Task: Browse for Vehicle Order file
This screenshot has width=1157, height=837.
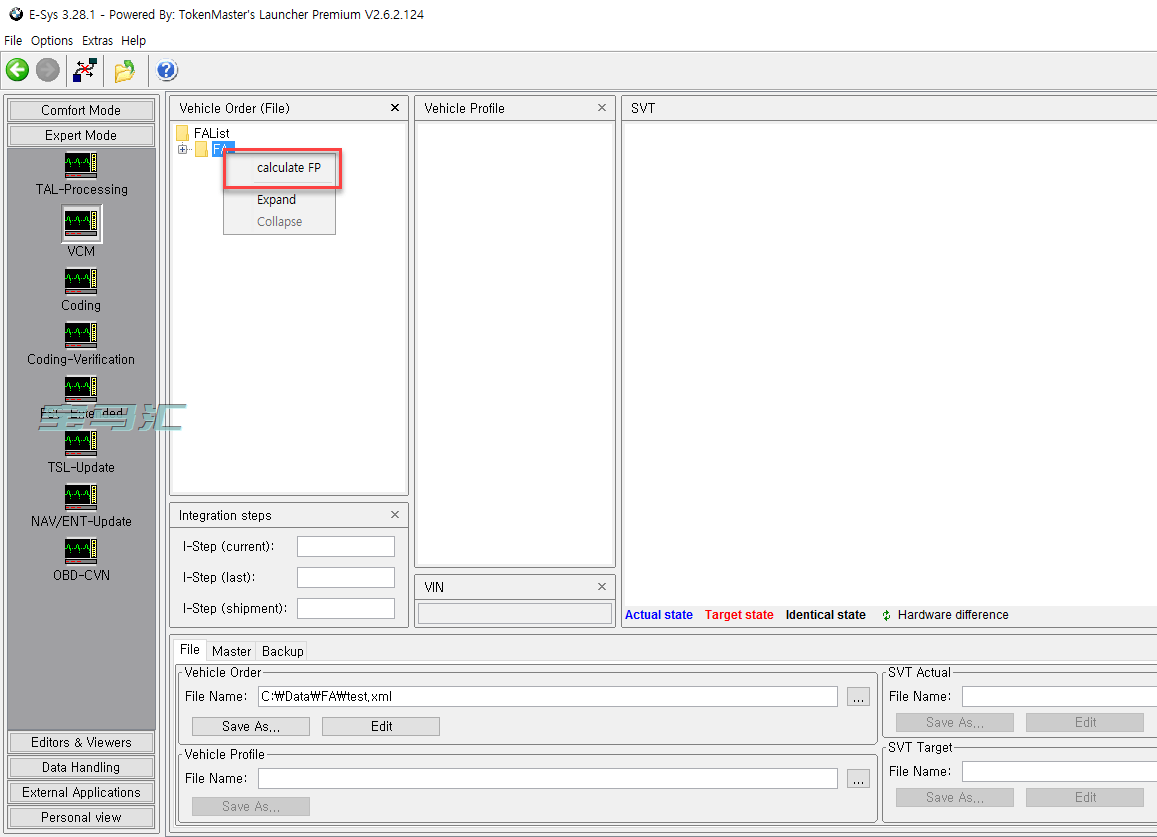Action: 858,697
